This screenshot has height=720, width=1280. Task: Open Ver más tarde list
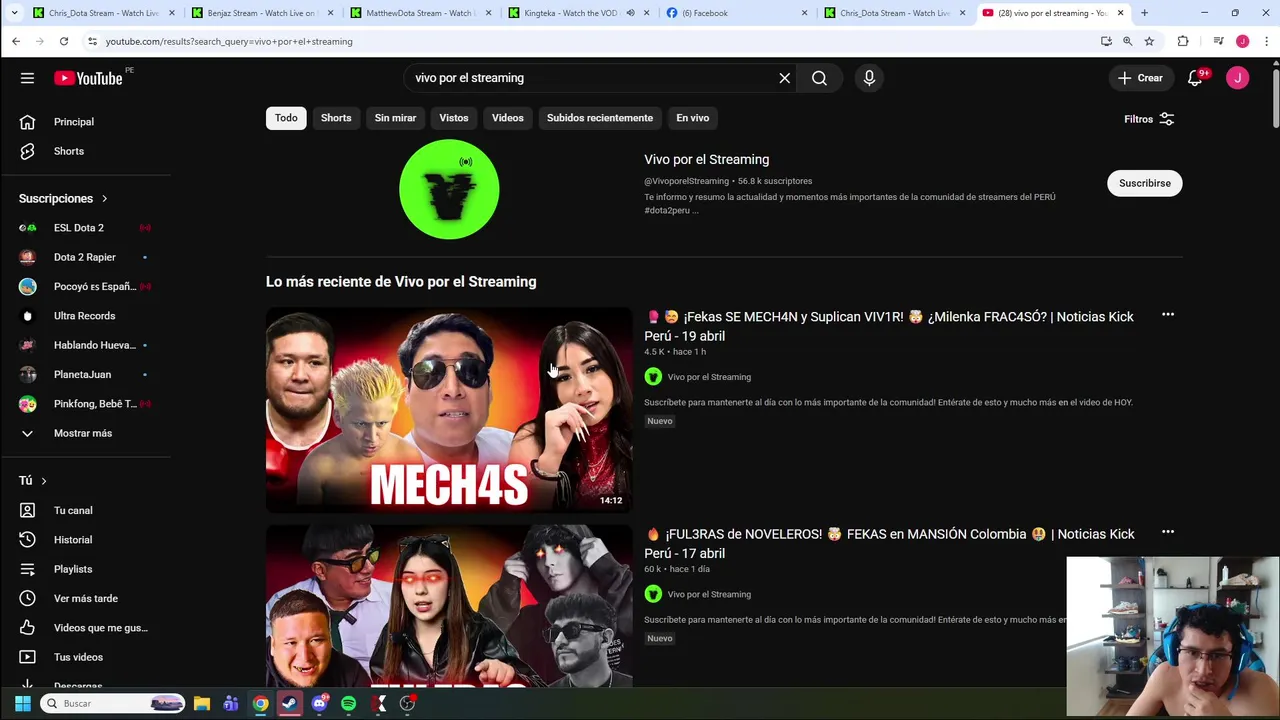tap(86, 598)
